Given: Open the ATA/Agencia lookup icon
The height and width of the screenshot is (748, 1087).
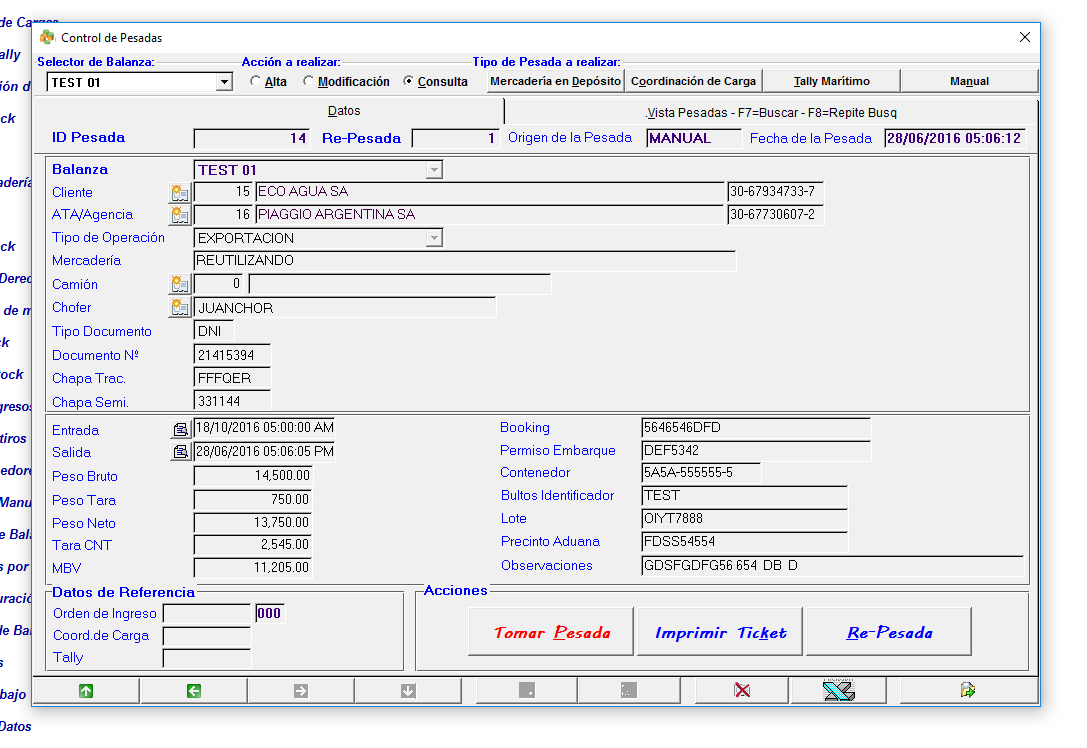Looking at the screenshot, I should click(x=180, y=215).
